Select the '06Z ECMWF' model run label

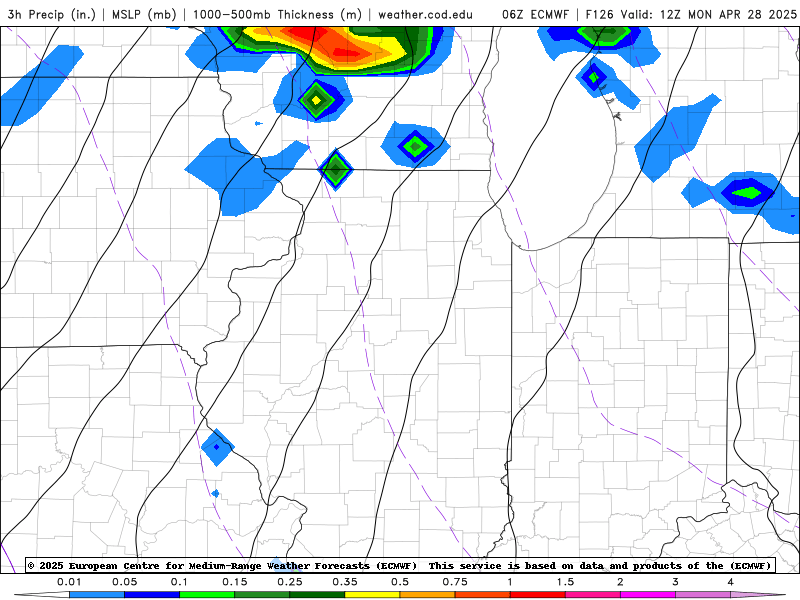pyautogui.click(x=535, y=14)
